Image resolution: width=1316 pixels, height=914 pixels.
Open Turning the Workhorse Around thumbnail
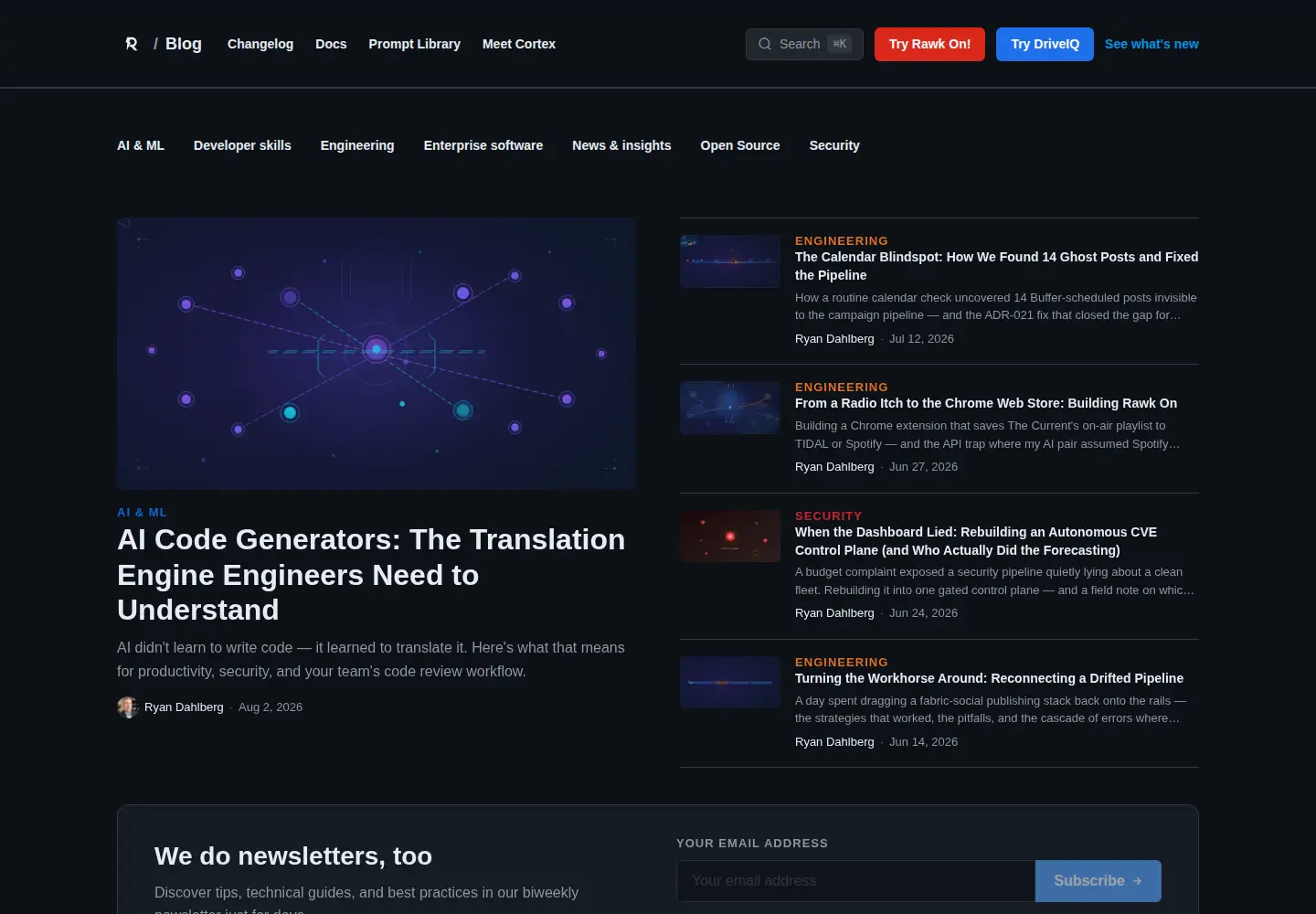(730, 682)
